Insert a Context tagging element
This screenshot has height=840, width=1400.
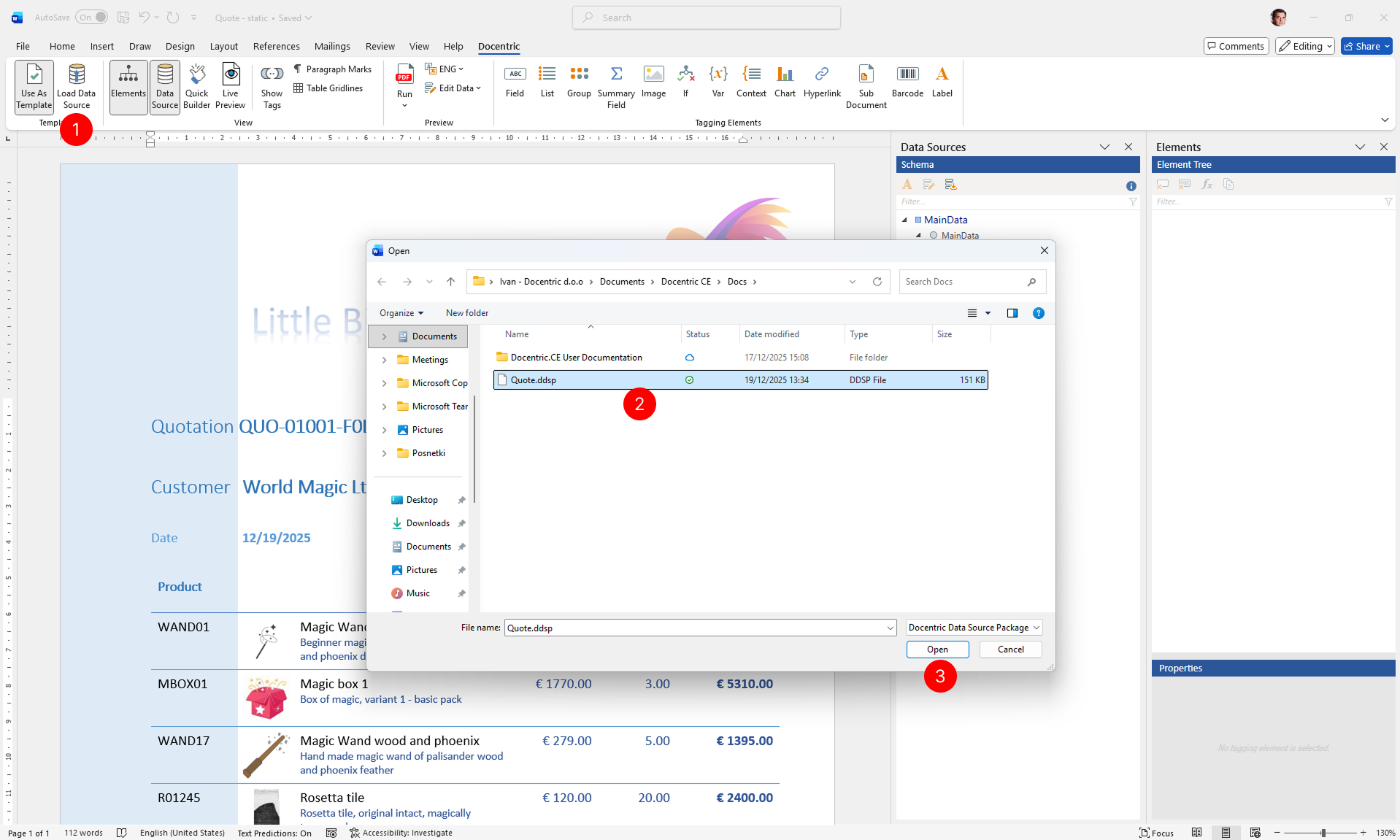click(x=751, y=81)
